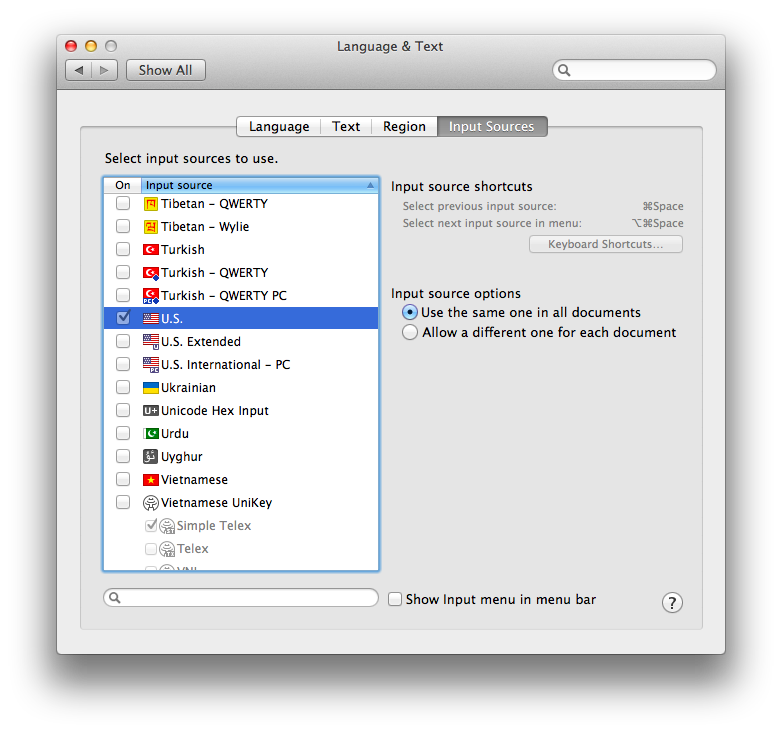Uncheck the U.S. input source checkbox
The image size is (782, 733).
click(x=123, y=318)
